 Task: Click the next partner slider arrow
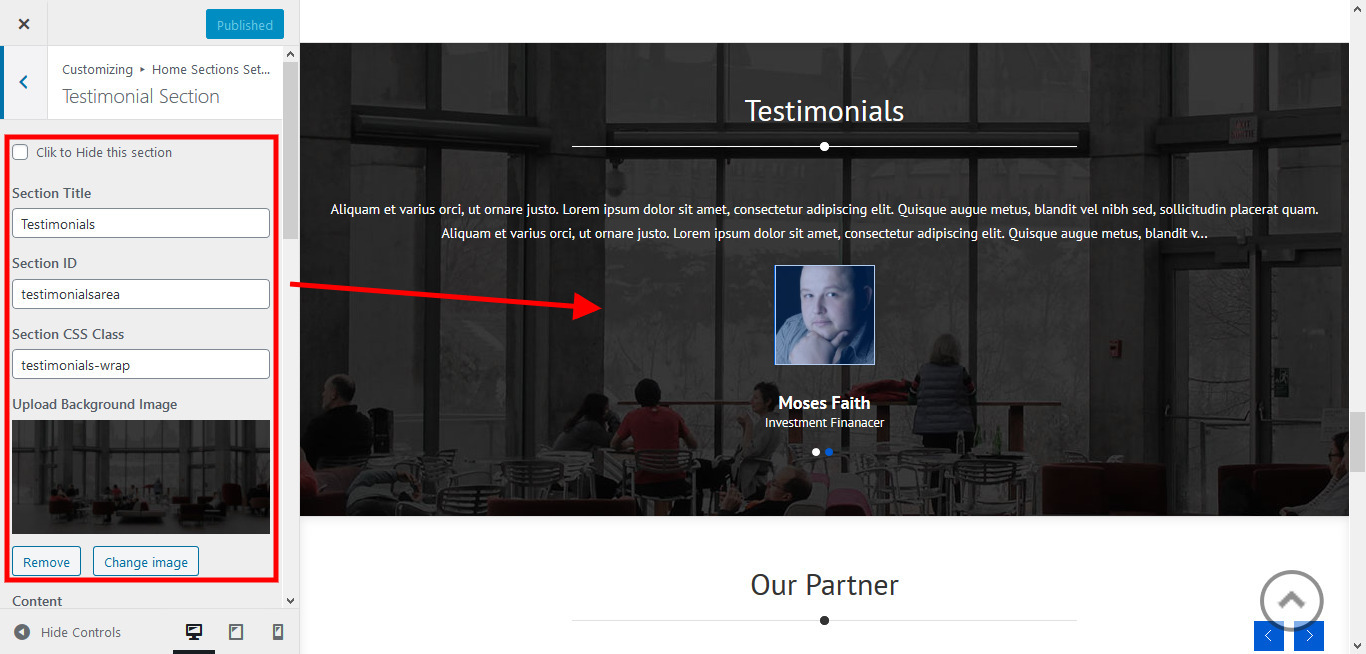click(1309, 636)
